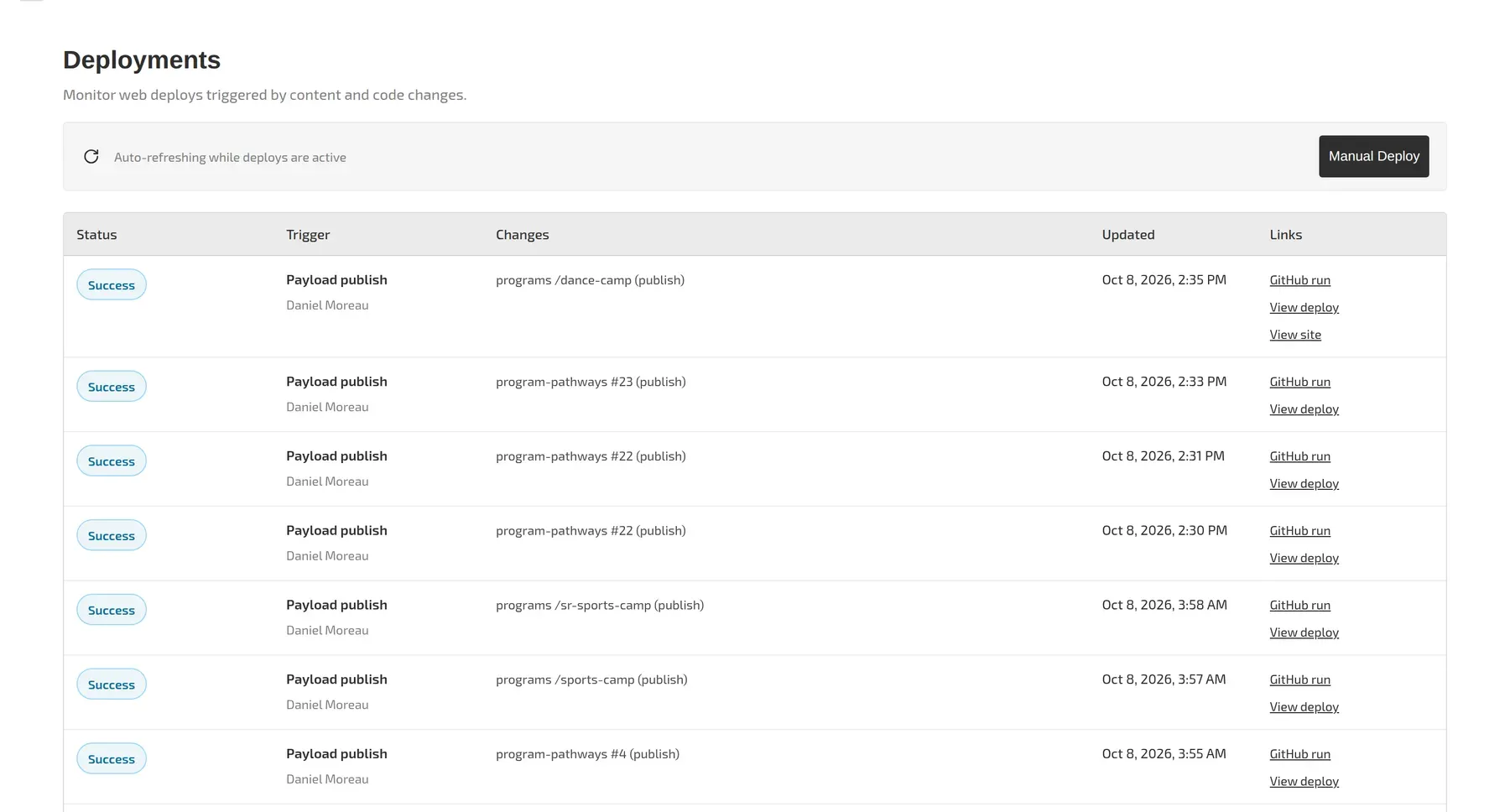Click timestamp "Oct 8, 2026, 2:35 PM"
This screenshot has height=812, width=1510.
[x=1164, y=280]
